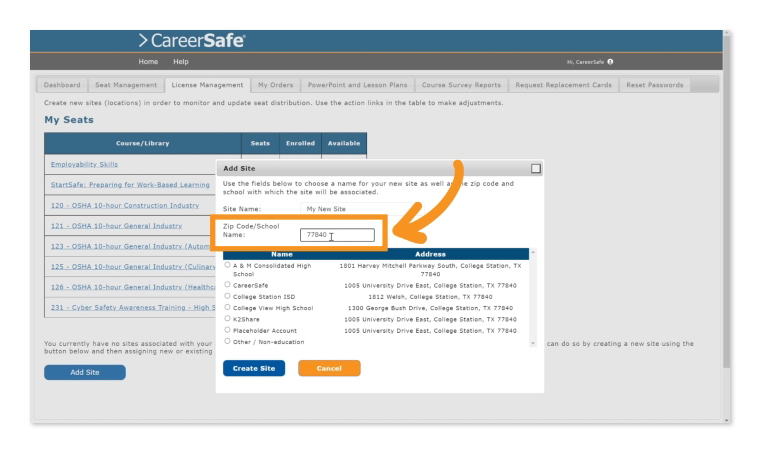The height and width of the screenshot is (453, 760).
Task: Click the Seats column header
Action: 260,143
